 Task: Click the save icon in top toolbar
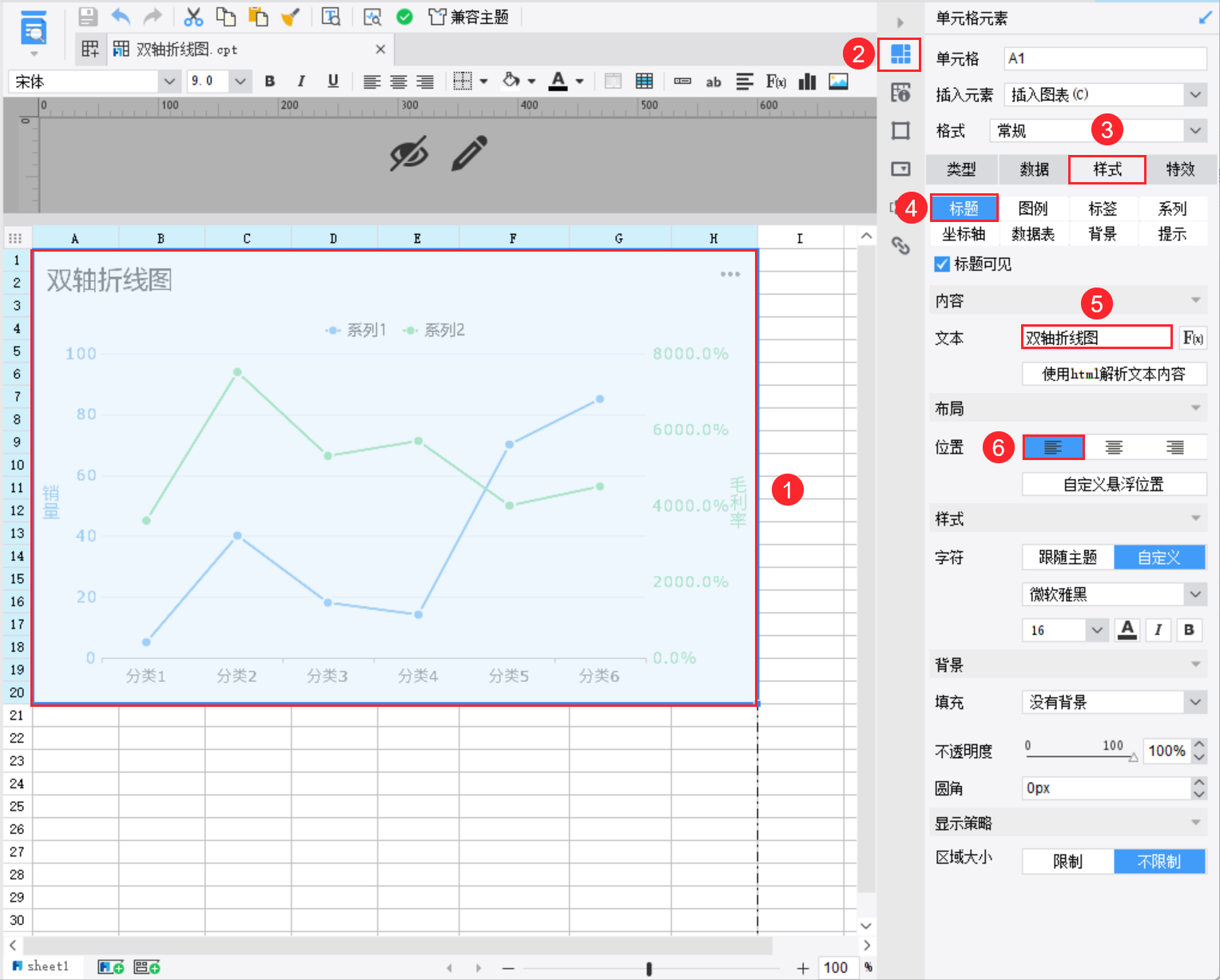coord(88,17)
